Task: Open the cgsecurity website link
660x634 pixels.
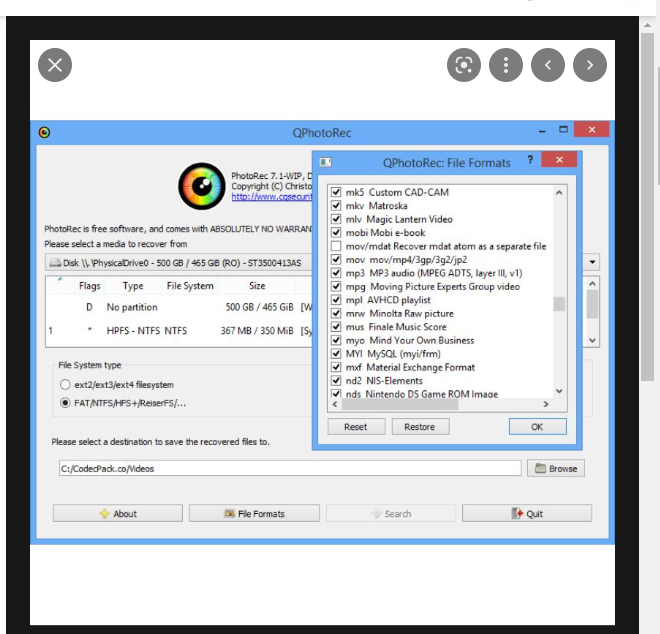Action: point(272,197)
